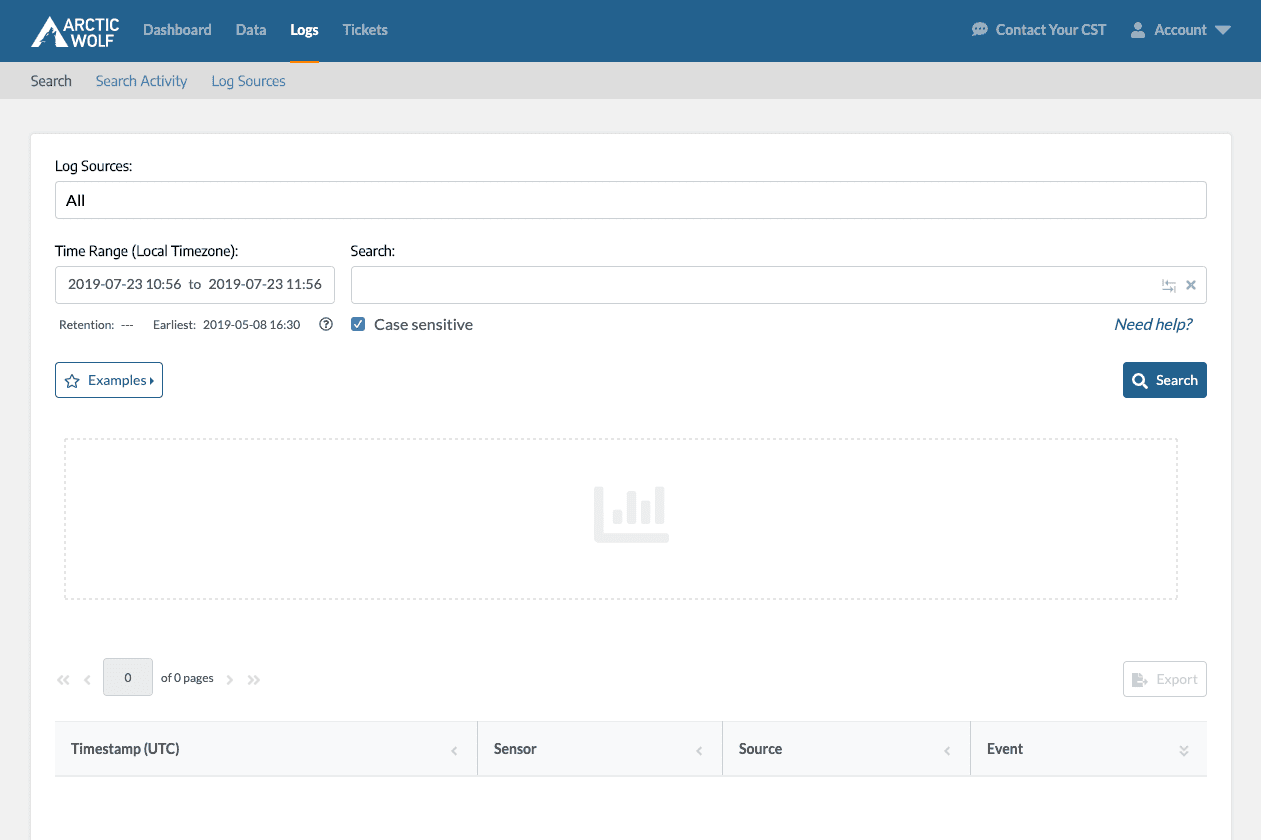Open the Log Sources selector showing All

tap(630, 200)
